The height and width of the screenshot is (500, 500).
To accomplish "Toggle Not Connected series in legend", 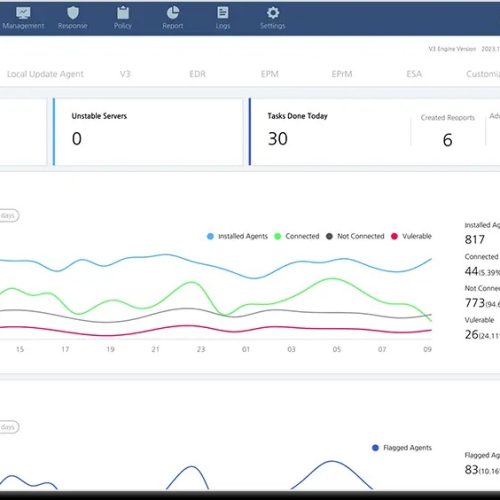I will click(329, 236).
